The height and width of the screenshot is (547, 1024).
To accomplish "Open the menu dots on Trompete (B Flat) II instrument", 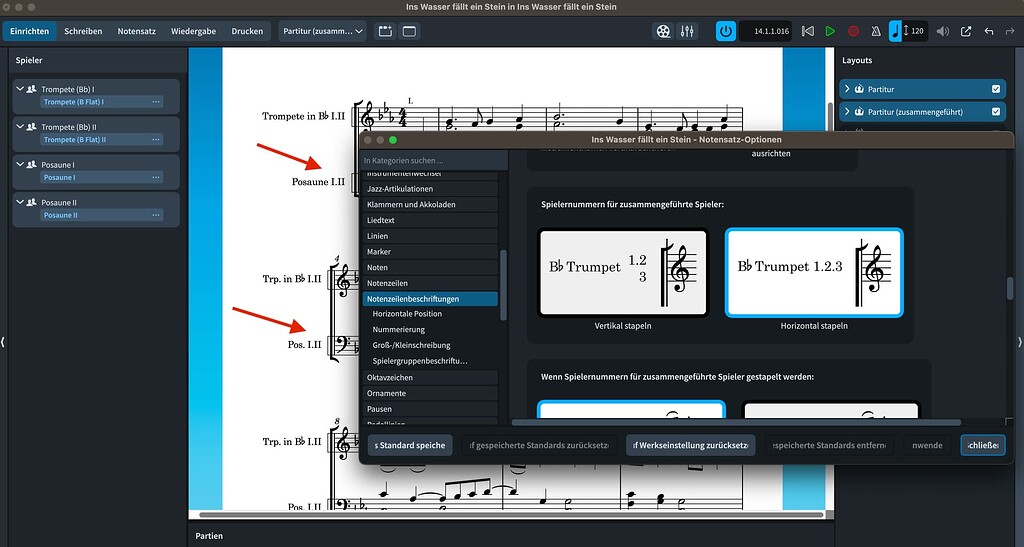I will tap(155, 140).
